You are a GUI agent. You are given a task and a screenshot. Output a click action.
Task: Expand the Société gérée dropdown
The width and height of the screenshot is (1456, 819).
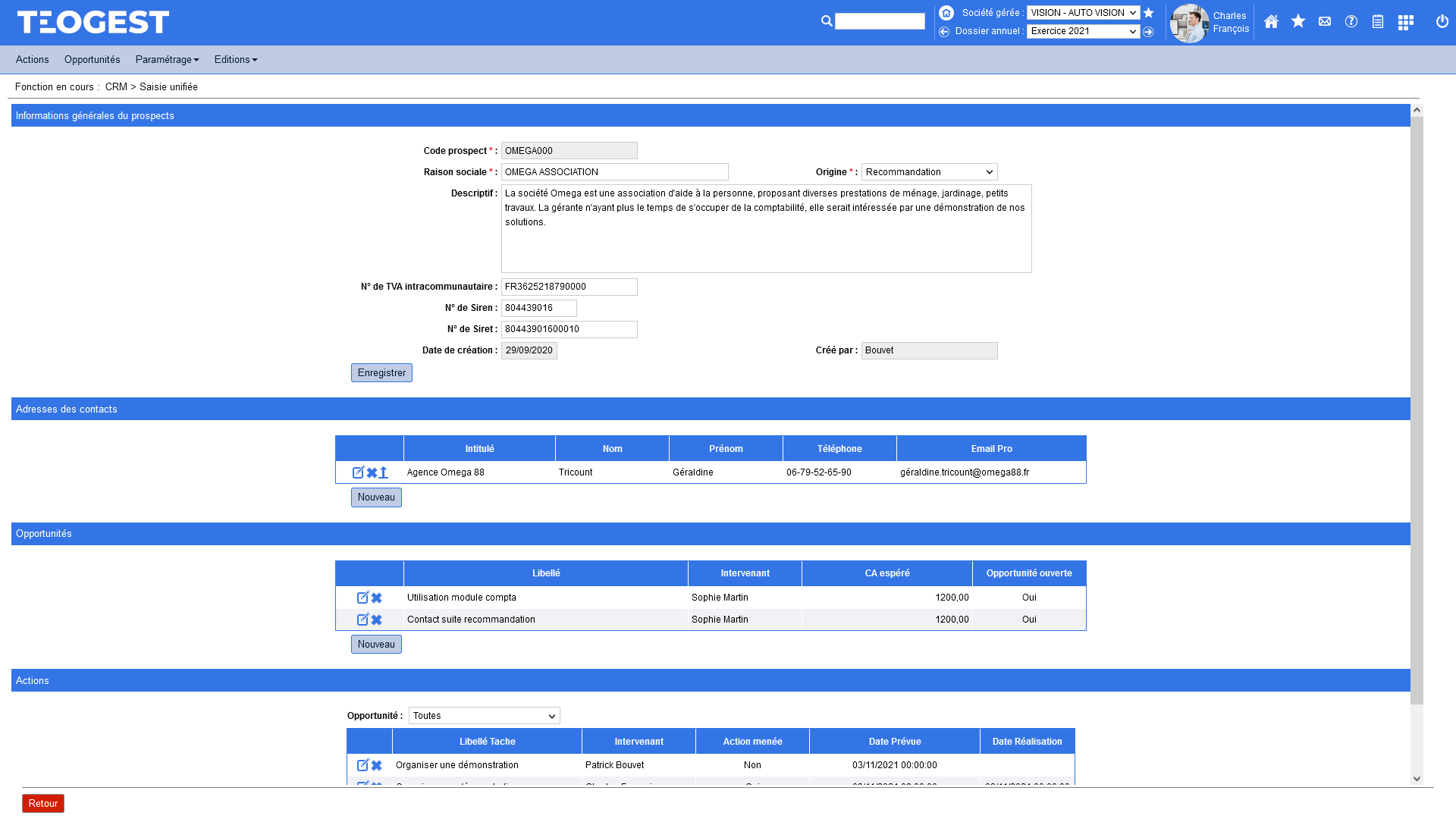pos(1083,13)
